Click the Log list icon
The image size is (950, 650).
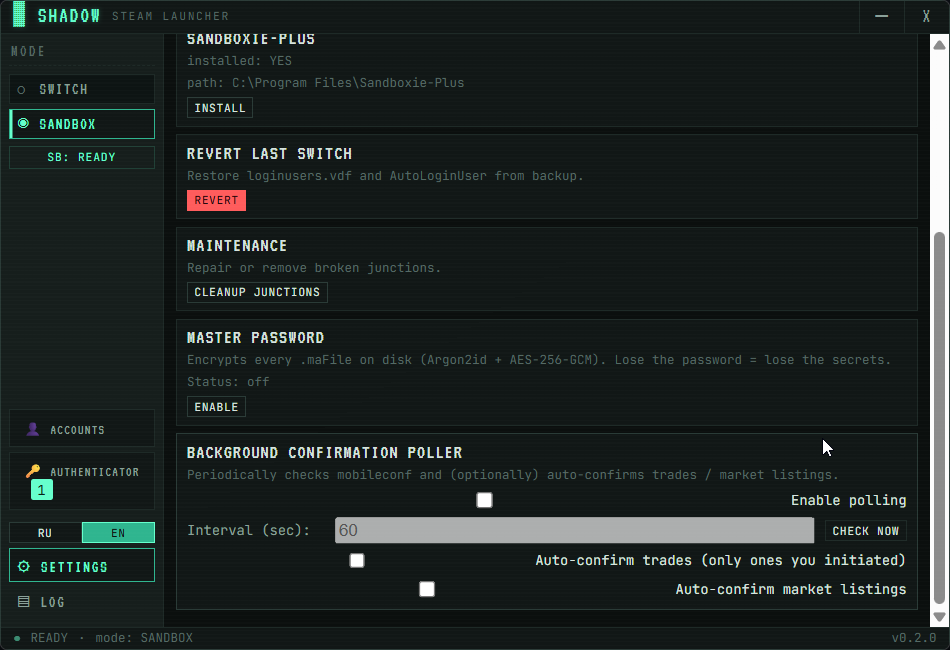click(24, 602)
